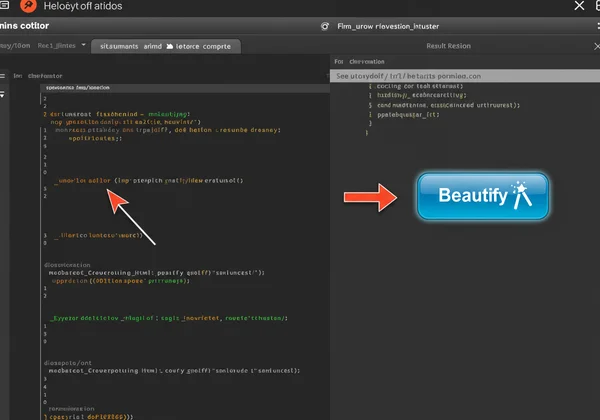600x420 pixels.
Task: Click the 'hızdtonȷȷ_ ecobnrcarcttivg;' line in result panel
Action: click(422, 95)
